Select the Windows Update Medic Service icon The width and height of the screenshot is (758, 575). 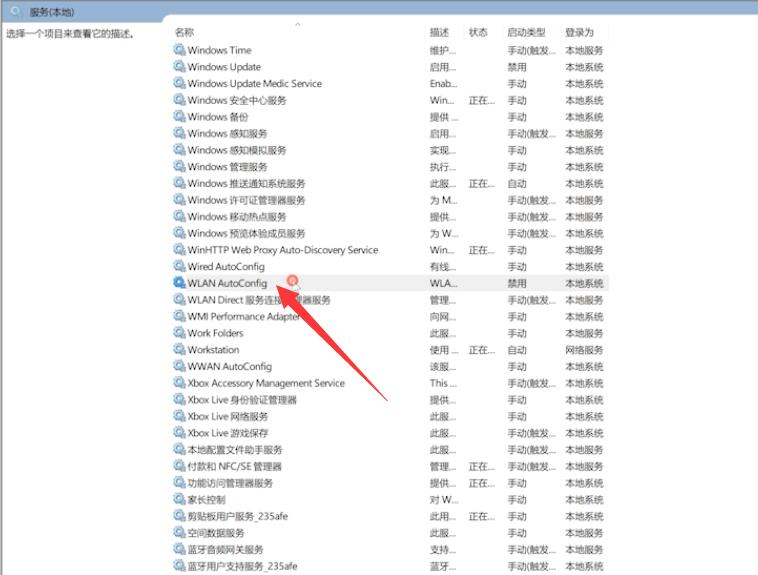(x=179, y=83)
